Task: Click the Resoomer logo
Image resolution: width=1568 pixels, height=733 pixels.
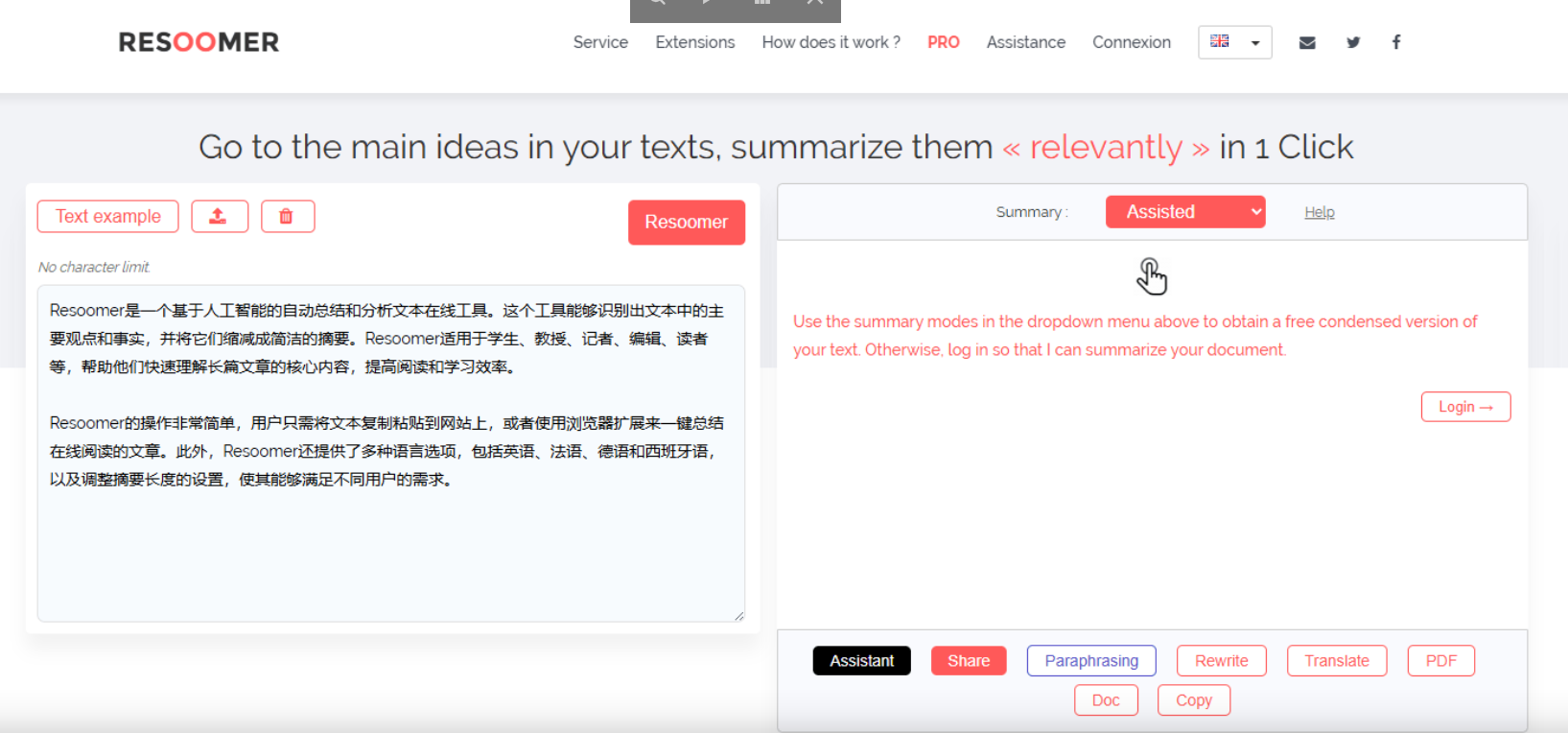Action: (199, 42)
